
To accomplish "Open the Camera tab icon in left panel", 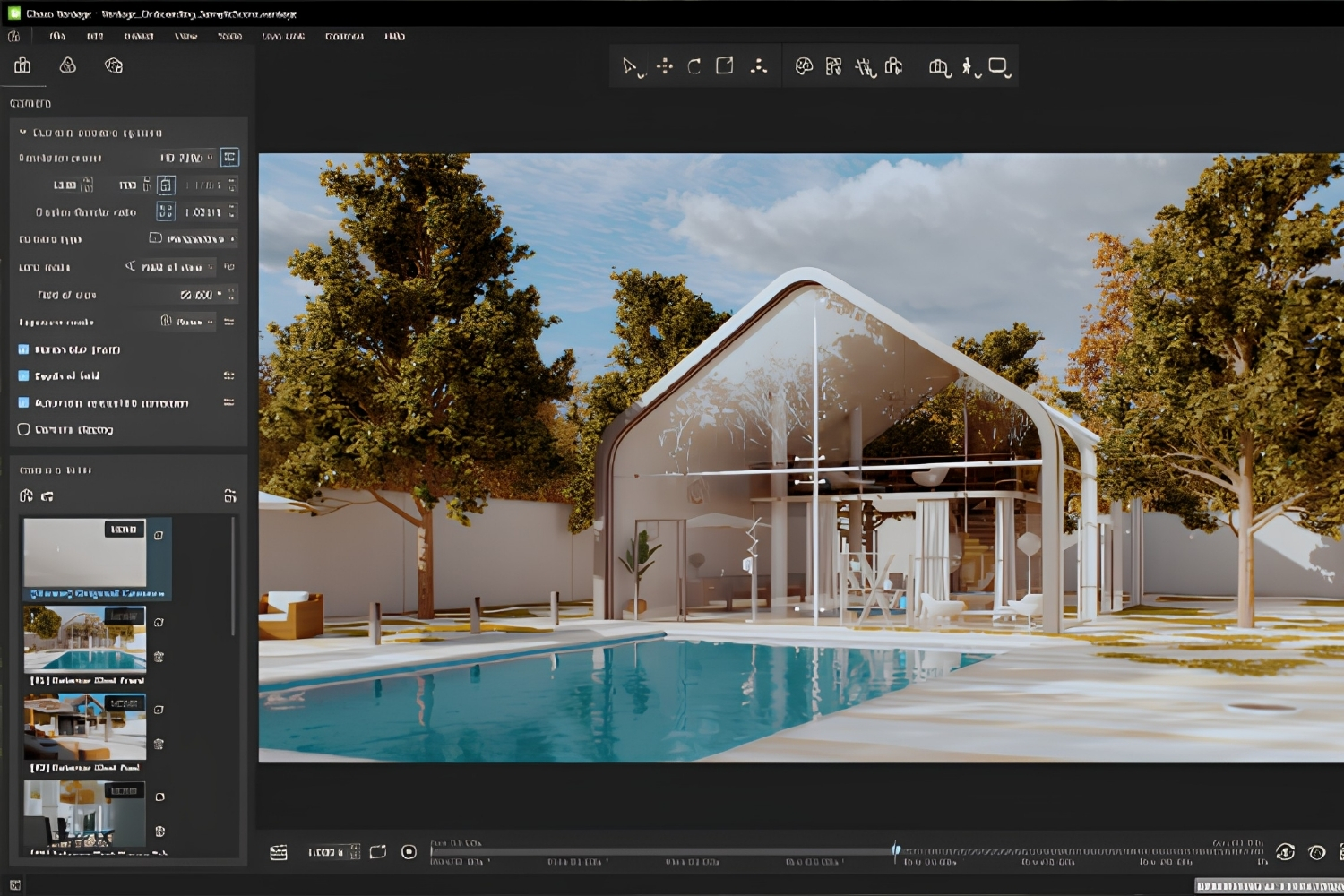I will coord(22,65).
